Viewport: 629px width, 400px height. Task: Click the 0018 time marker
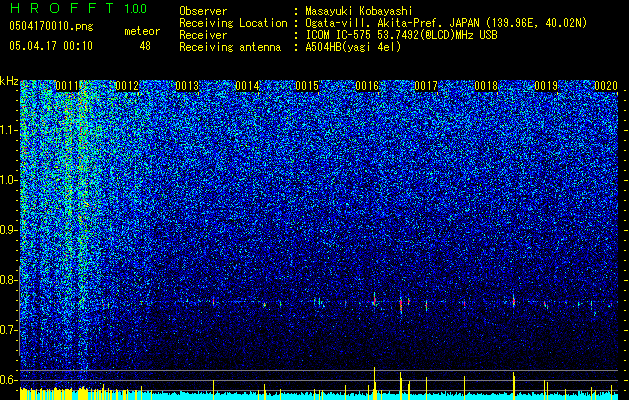pyautogui.click(x=486, y=86)
